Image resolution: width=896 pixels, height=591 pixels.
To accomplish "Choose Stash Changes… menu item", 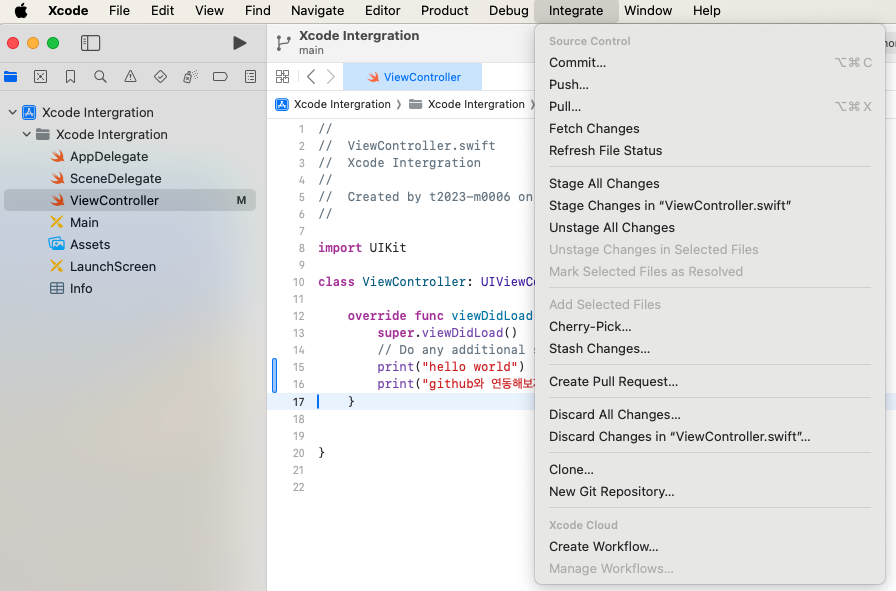I will [x=710, y=349].
